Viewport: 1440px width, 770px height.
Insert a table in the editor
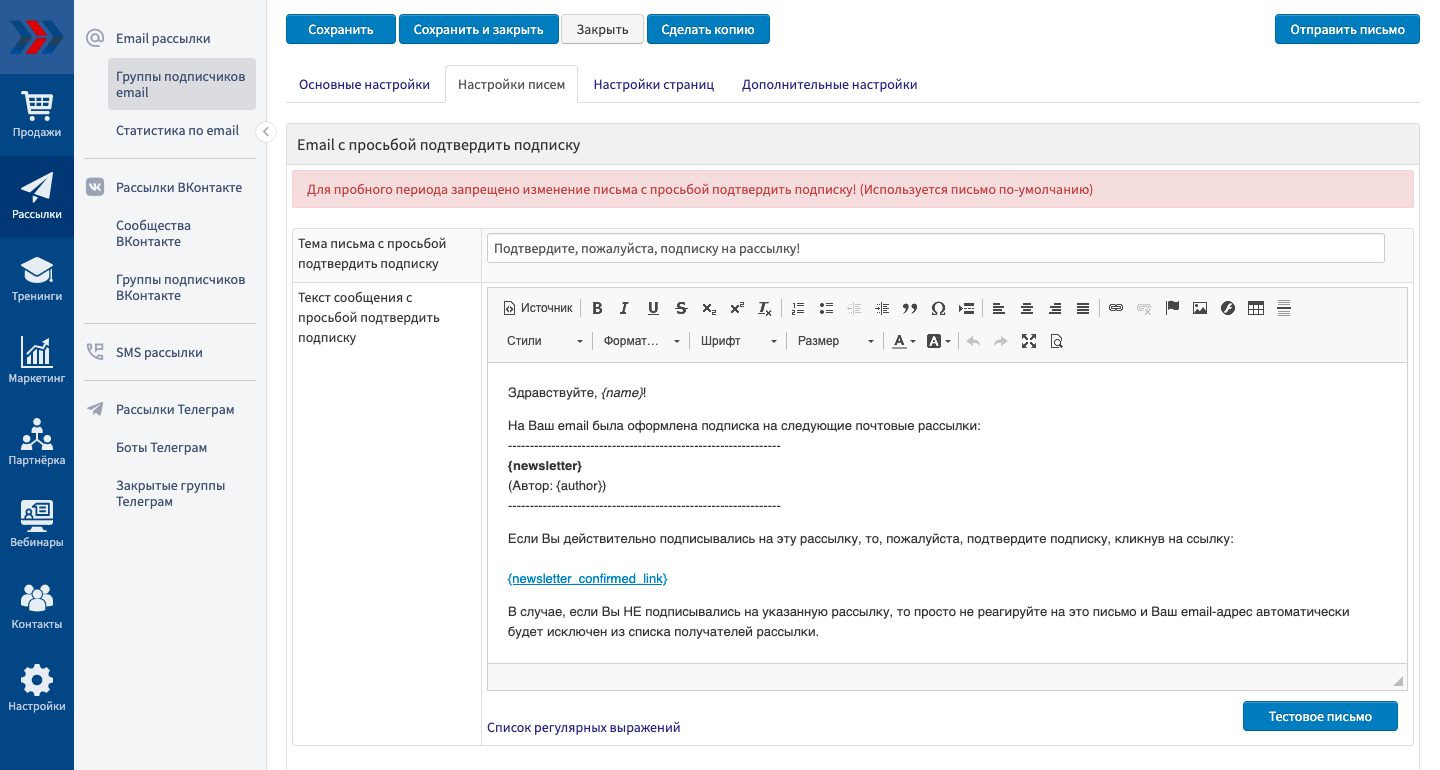click(x=1256, y=308)
